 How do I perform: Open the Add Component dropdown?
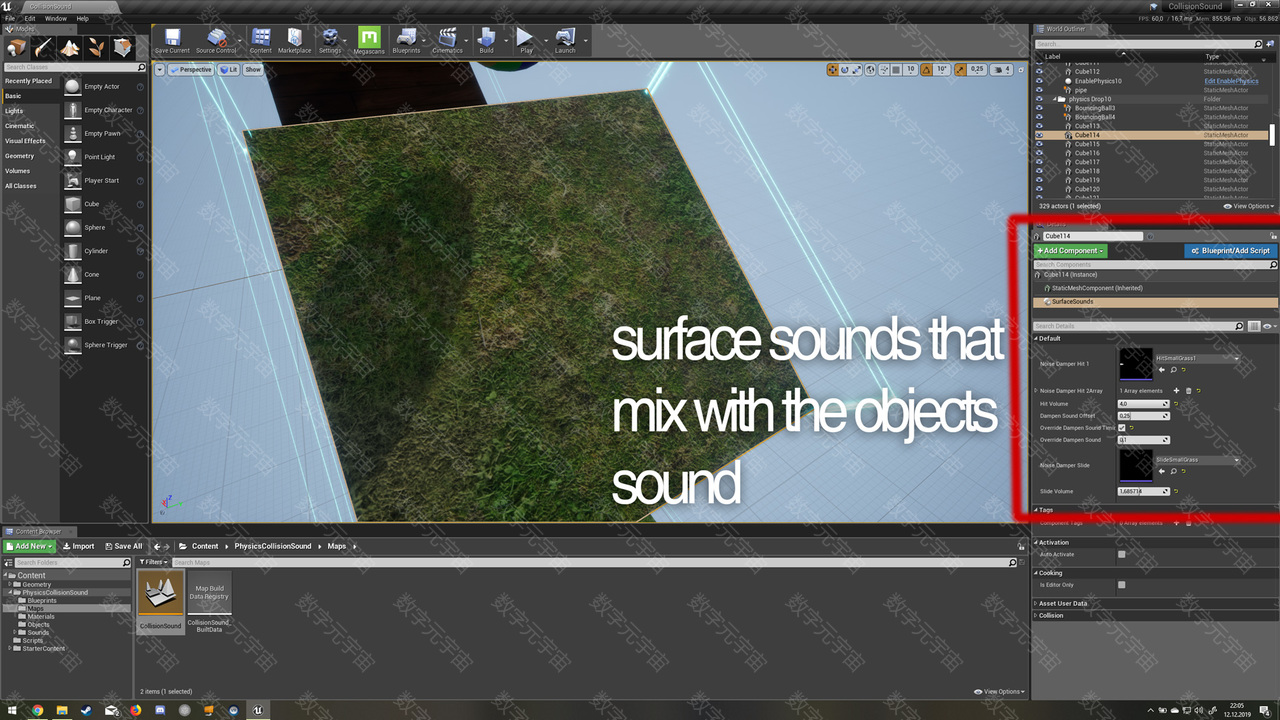coord(1070,251)
